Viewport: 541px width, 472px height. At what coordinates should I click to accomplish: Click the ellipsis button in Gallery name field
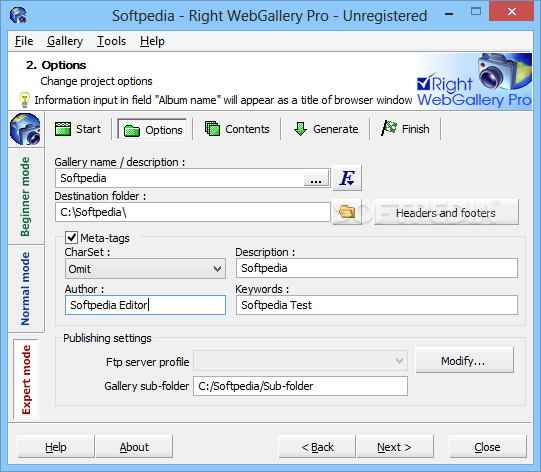pos(316,178)
